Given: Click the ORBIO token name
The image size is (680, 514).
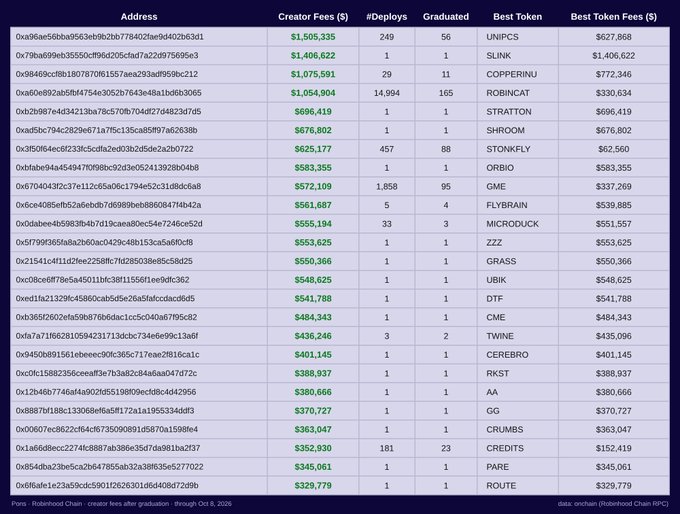Looking at the screenshot, I should (500, 167).
